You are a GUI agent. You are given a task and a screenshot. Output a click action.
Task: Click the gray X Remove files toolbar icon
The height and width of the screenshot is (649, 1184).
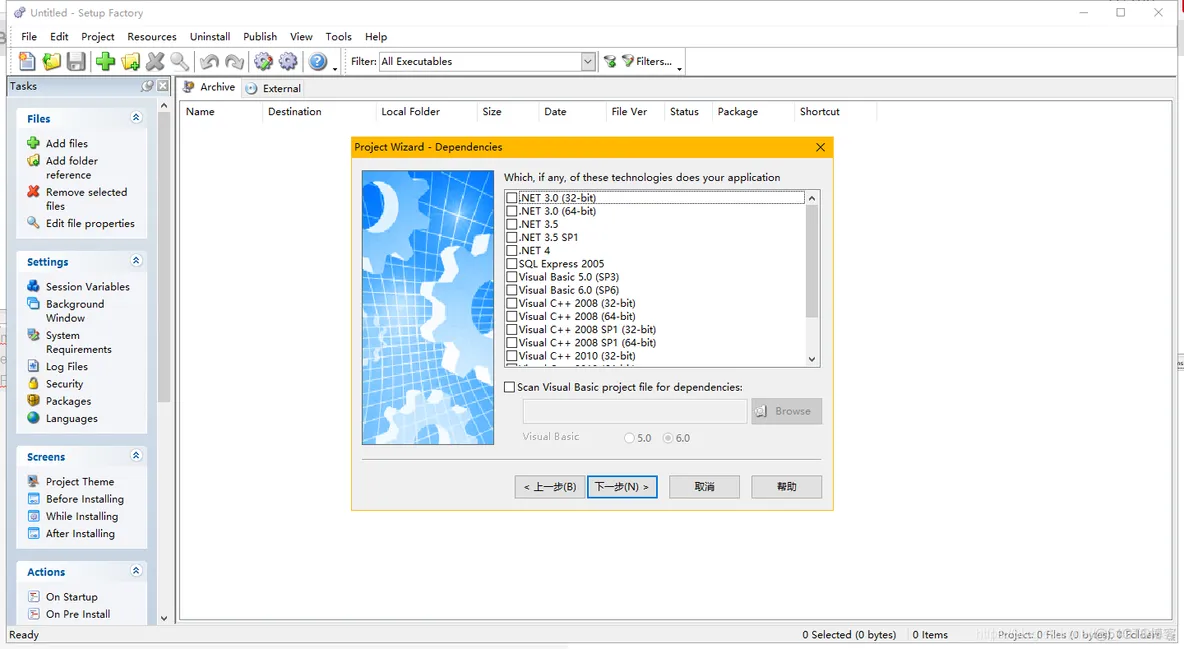coord(155,61)
